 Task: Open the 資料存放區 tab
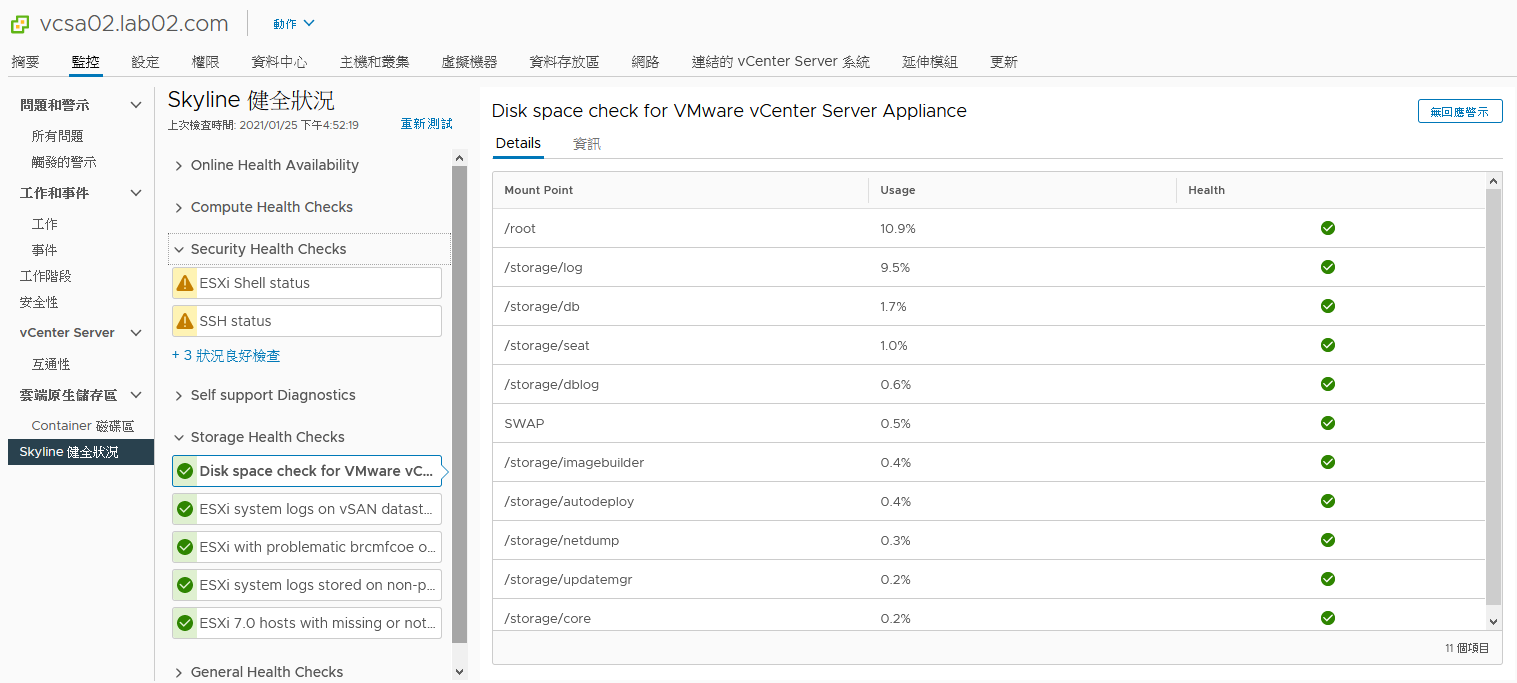coord(564,62)
